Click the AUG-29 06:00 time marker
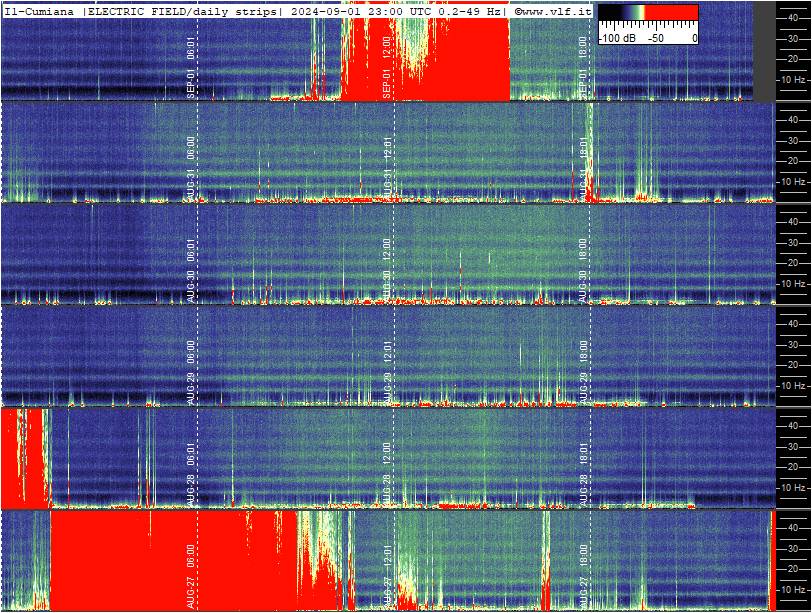 click(x=191, y=372)
